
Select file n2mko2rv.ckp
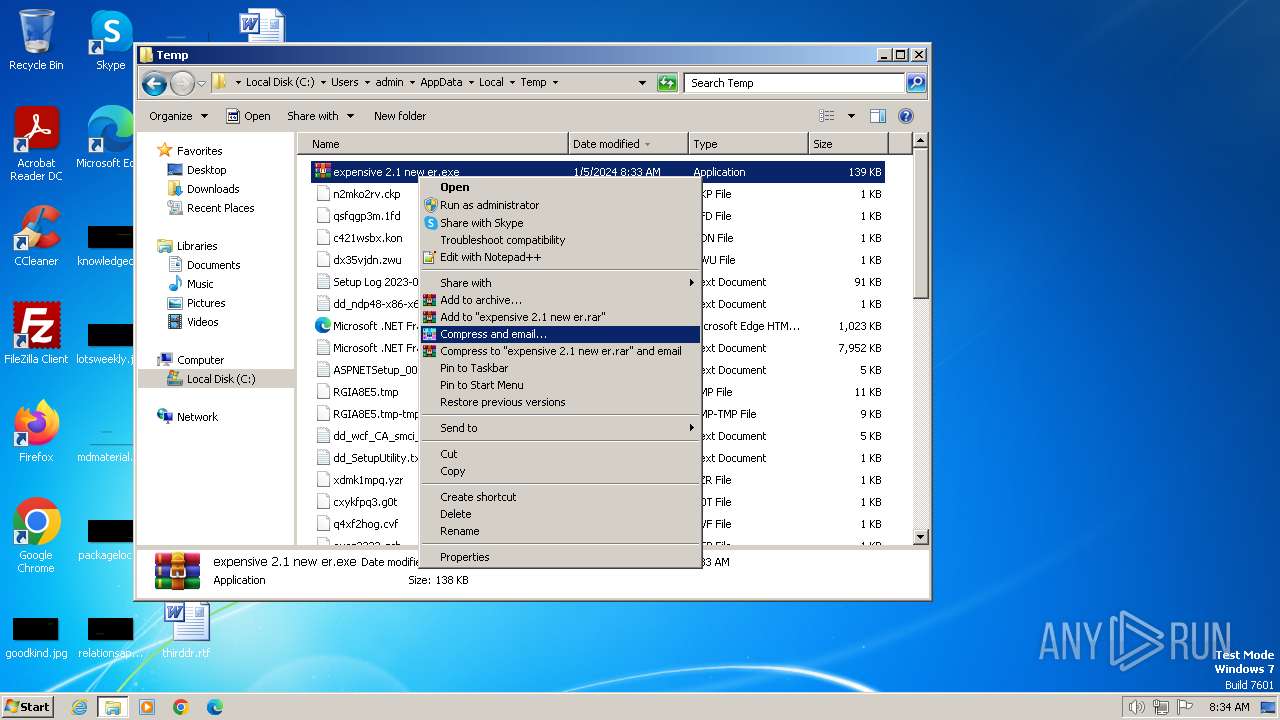pos(366,194)
